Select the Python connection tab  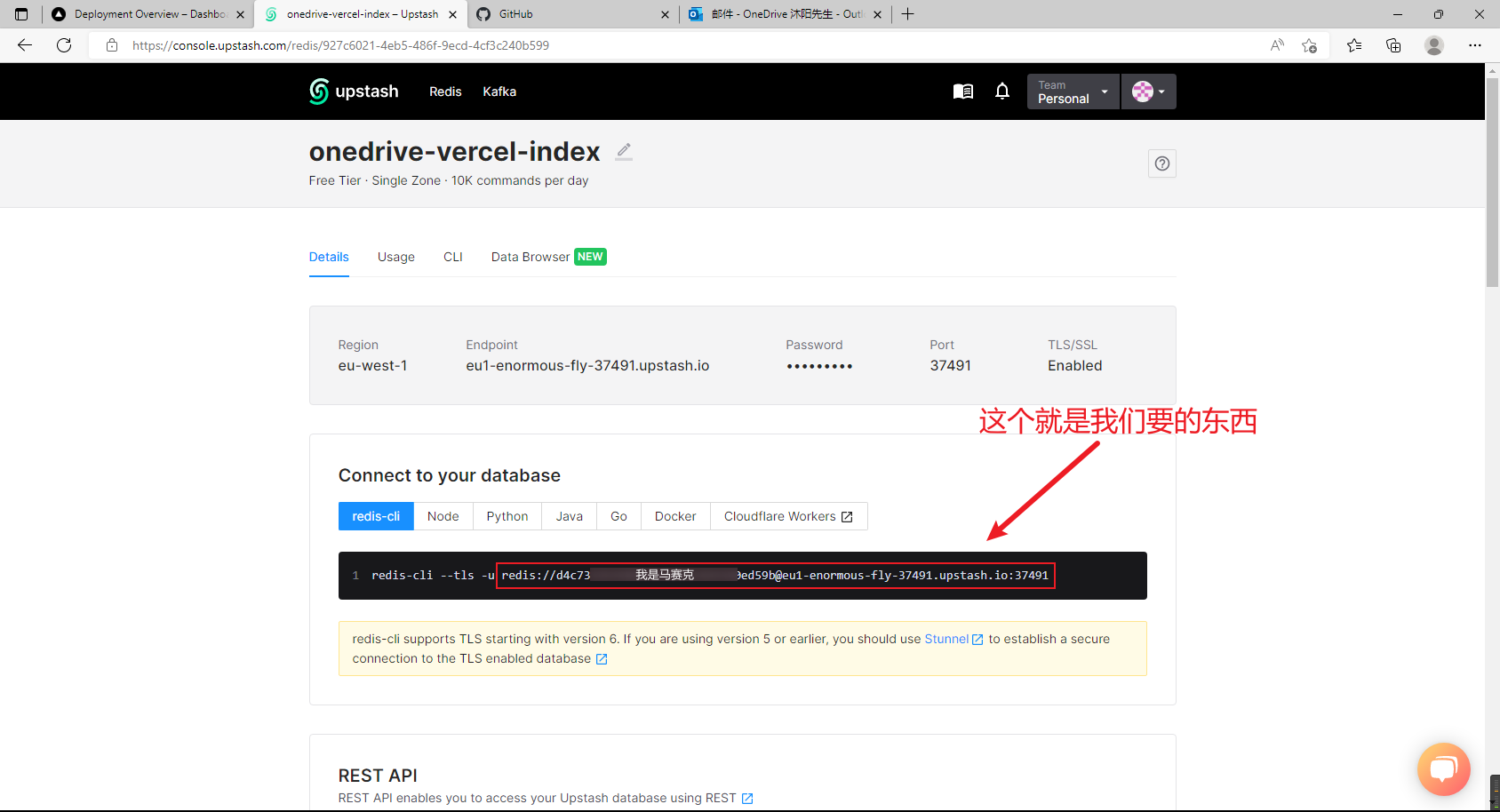(507, 516)
